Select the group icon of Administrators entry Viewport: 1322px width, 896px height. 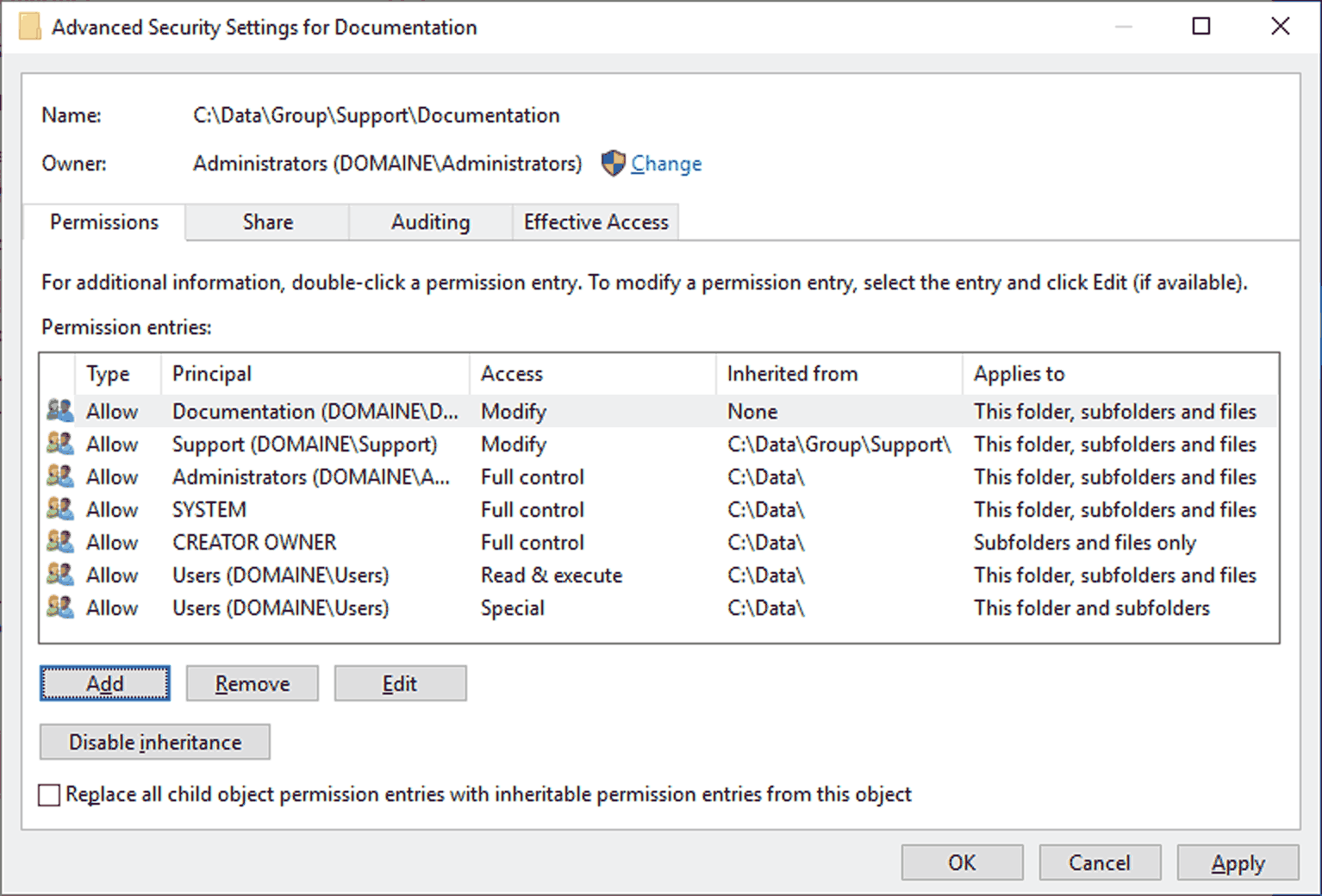(59, 476)
